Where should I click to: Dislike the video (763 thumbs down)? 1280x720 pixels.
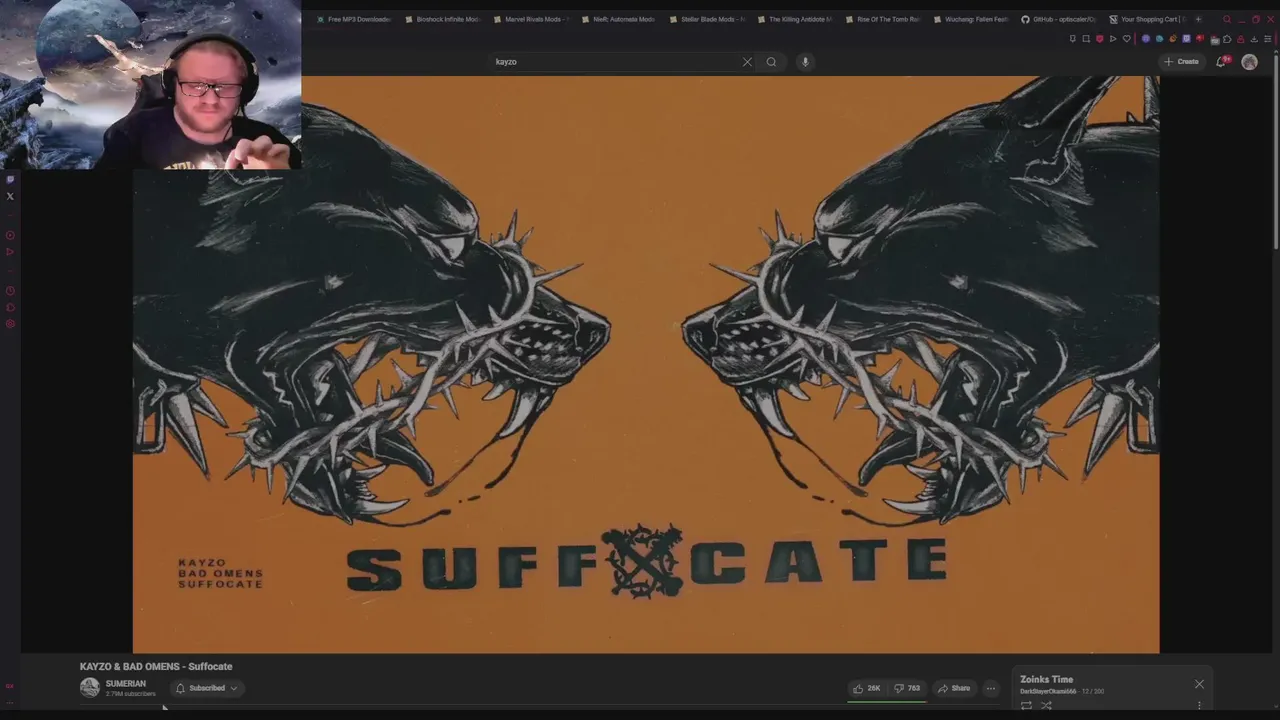[907, 688]
